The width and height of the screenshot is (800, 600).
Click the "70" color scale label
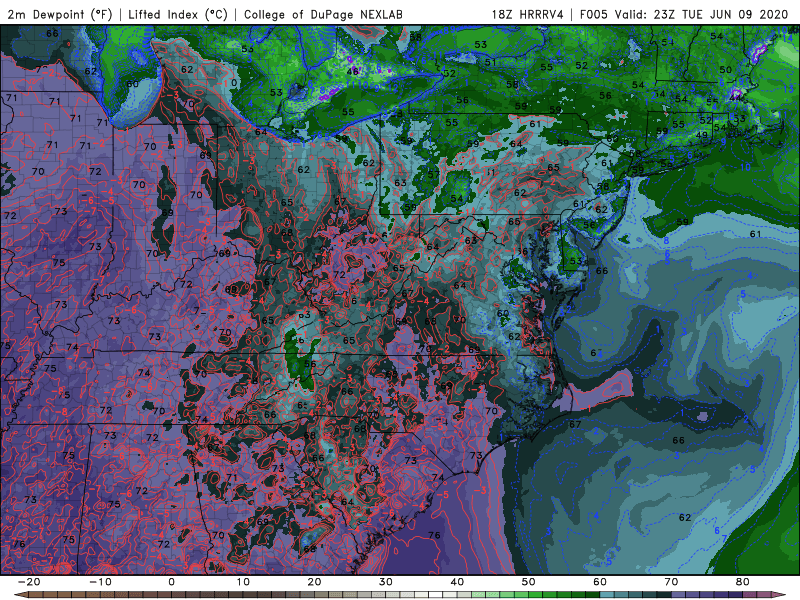[x=671, y=582]
